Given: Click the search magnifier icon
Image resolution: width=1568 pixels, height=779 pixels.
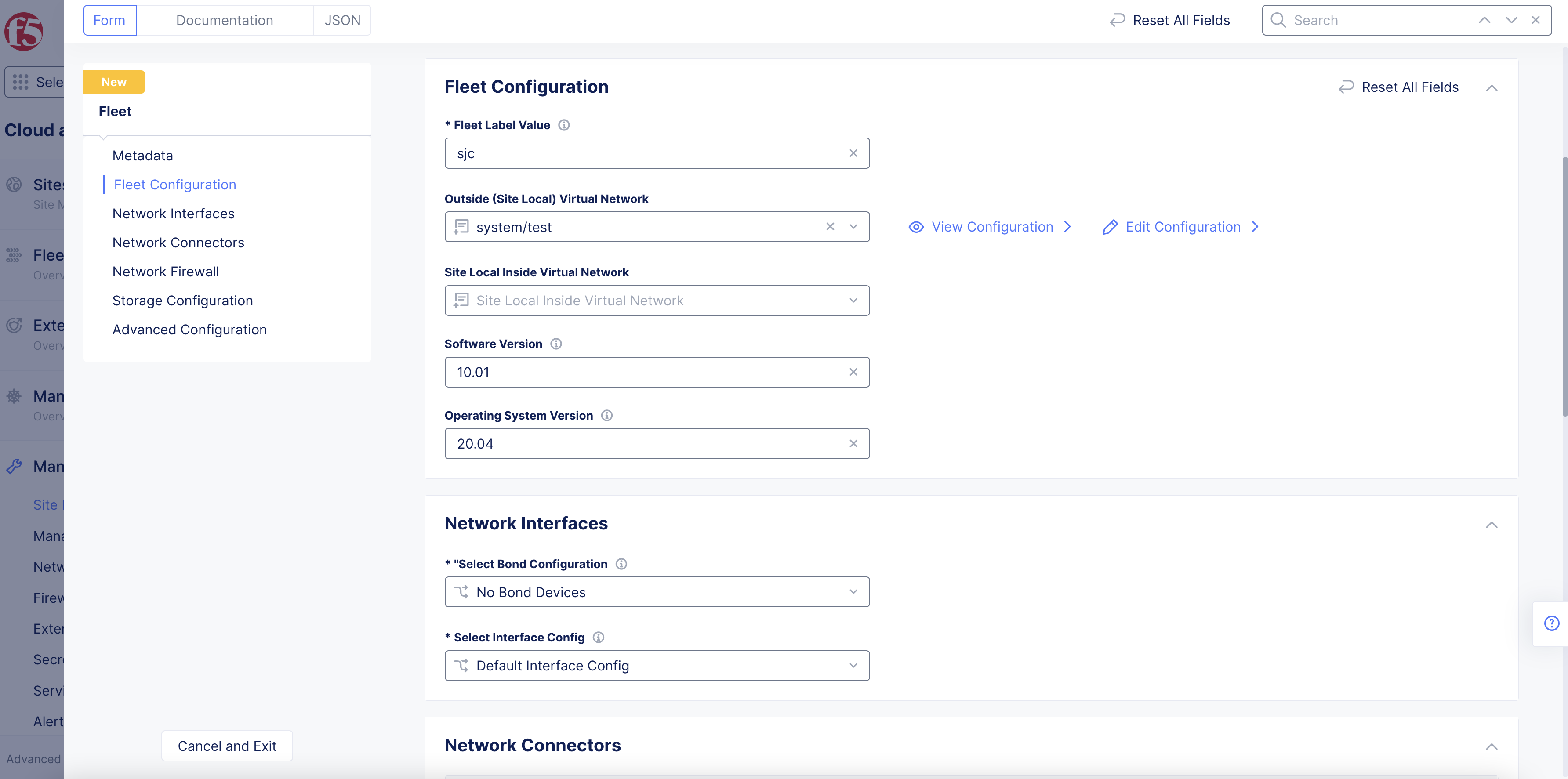Looking at the screenshot, I should tap(1278, 20).
